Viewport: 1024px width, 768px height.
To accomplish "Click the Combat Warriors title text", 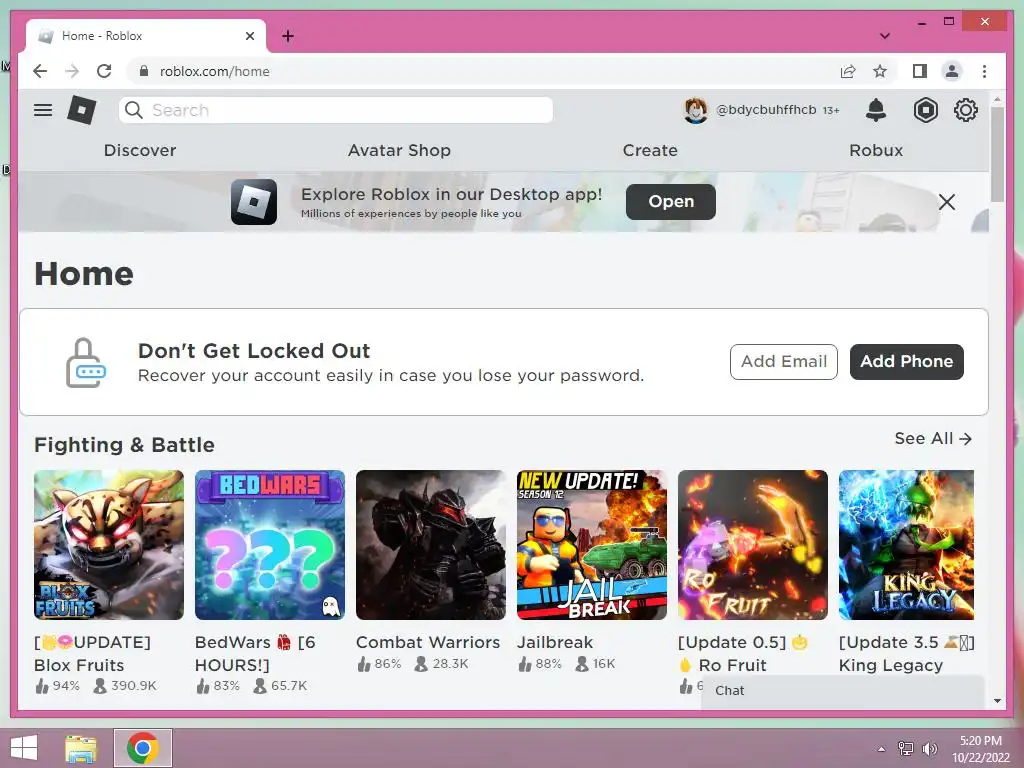I will coord(428,643).
